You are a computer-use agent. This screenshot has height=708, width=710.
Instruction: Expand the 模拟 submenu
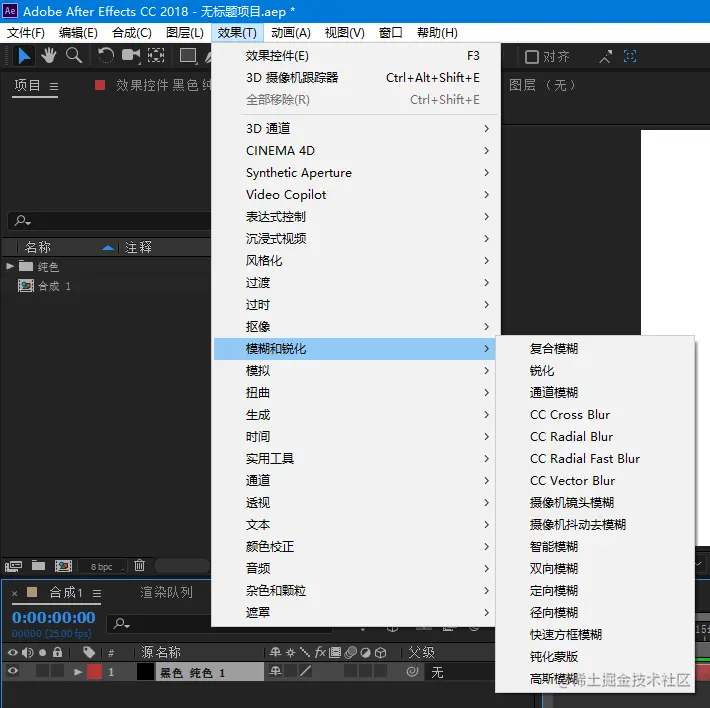[x=354, y=371]
